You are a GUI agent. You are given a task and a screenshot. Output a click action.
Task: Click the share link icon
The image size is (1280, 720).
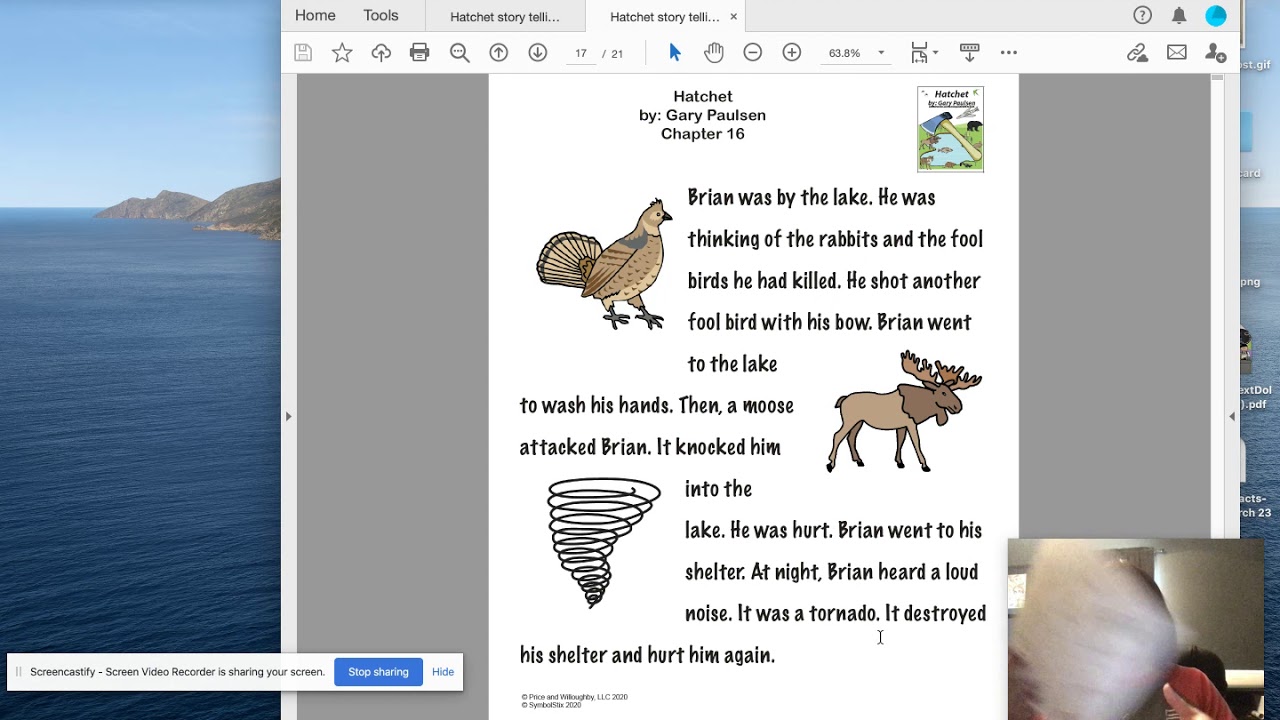[x=1137, y=53]
